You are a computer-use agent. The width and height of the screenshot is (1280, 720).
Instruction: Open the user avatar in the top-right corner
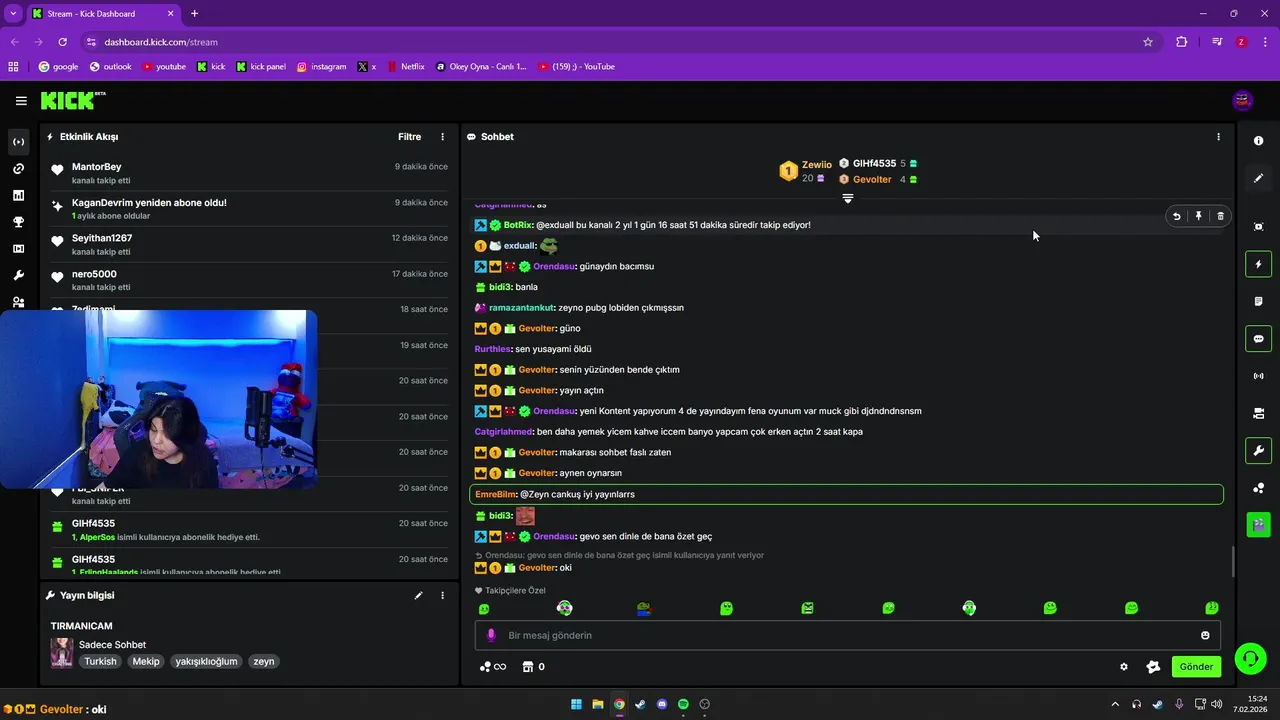[x=1243, y=100]
